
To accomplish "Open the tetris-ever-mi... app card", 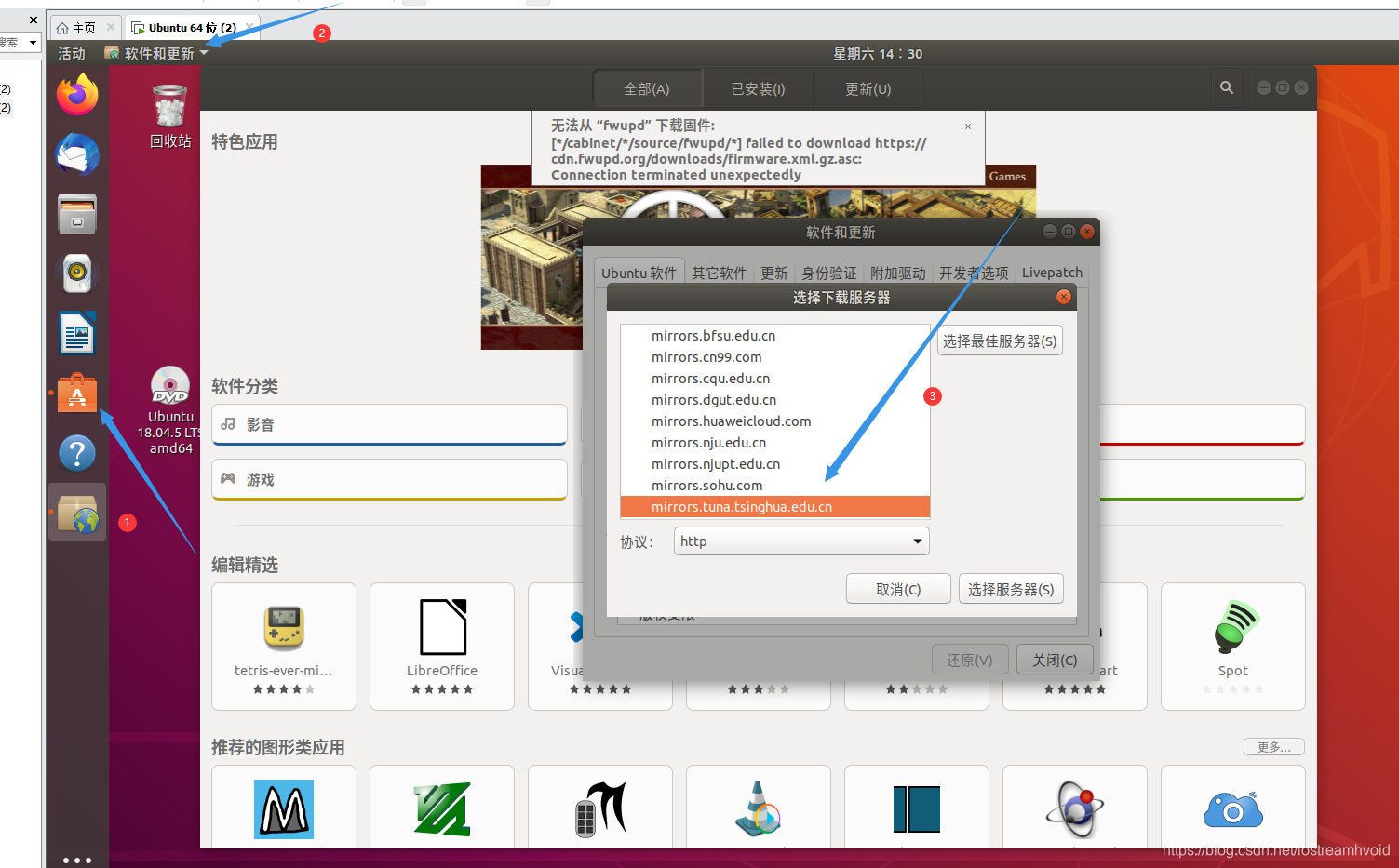I will (x=284, y=647).
